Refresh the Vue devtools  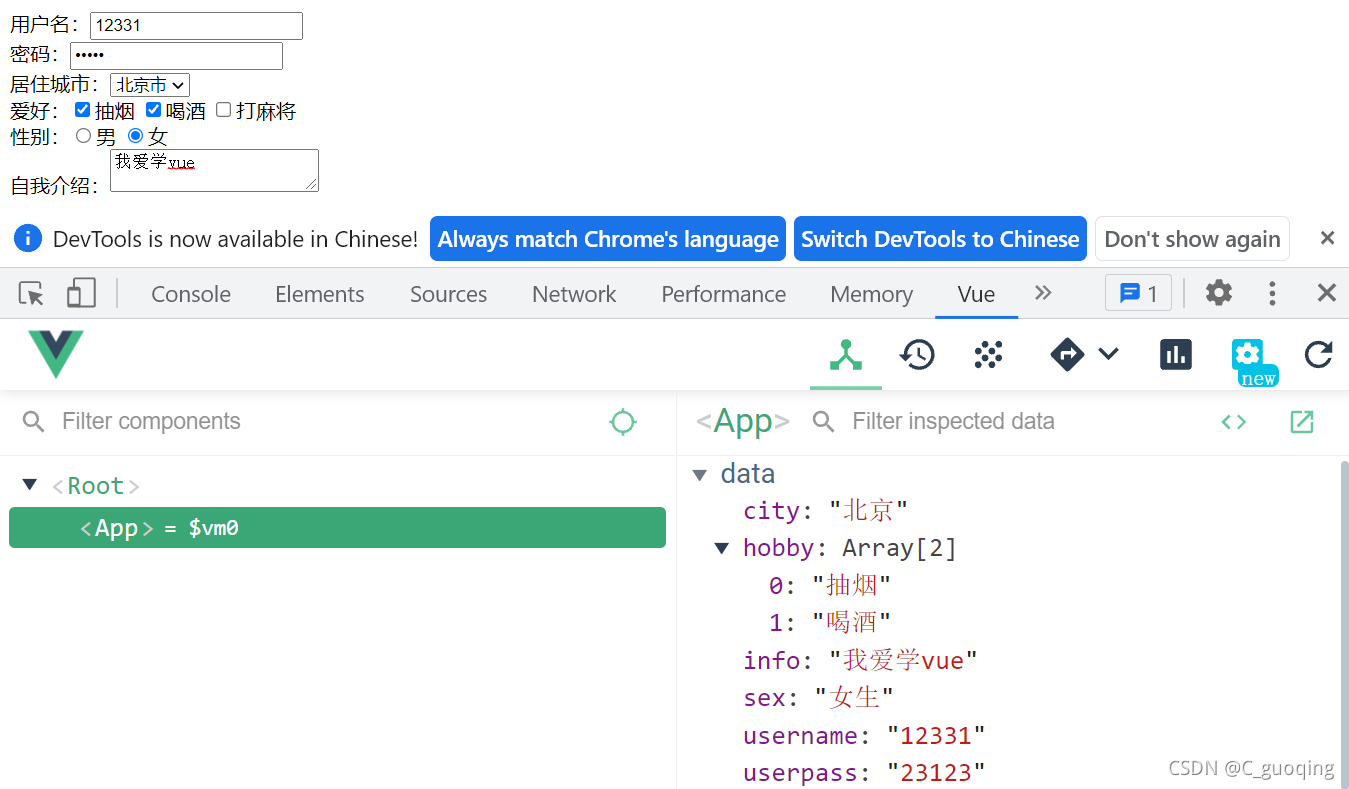pyautogui.click(x=1319, y=354)
